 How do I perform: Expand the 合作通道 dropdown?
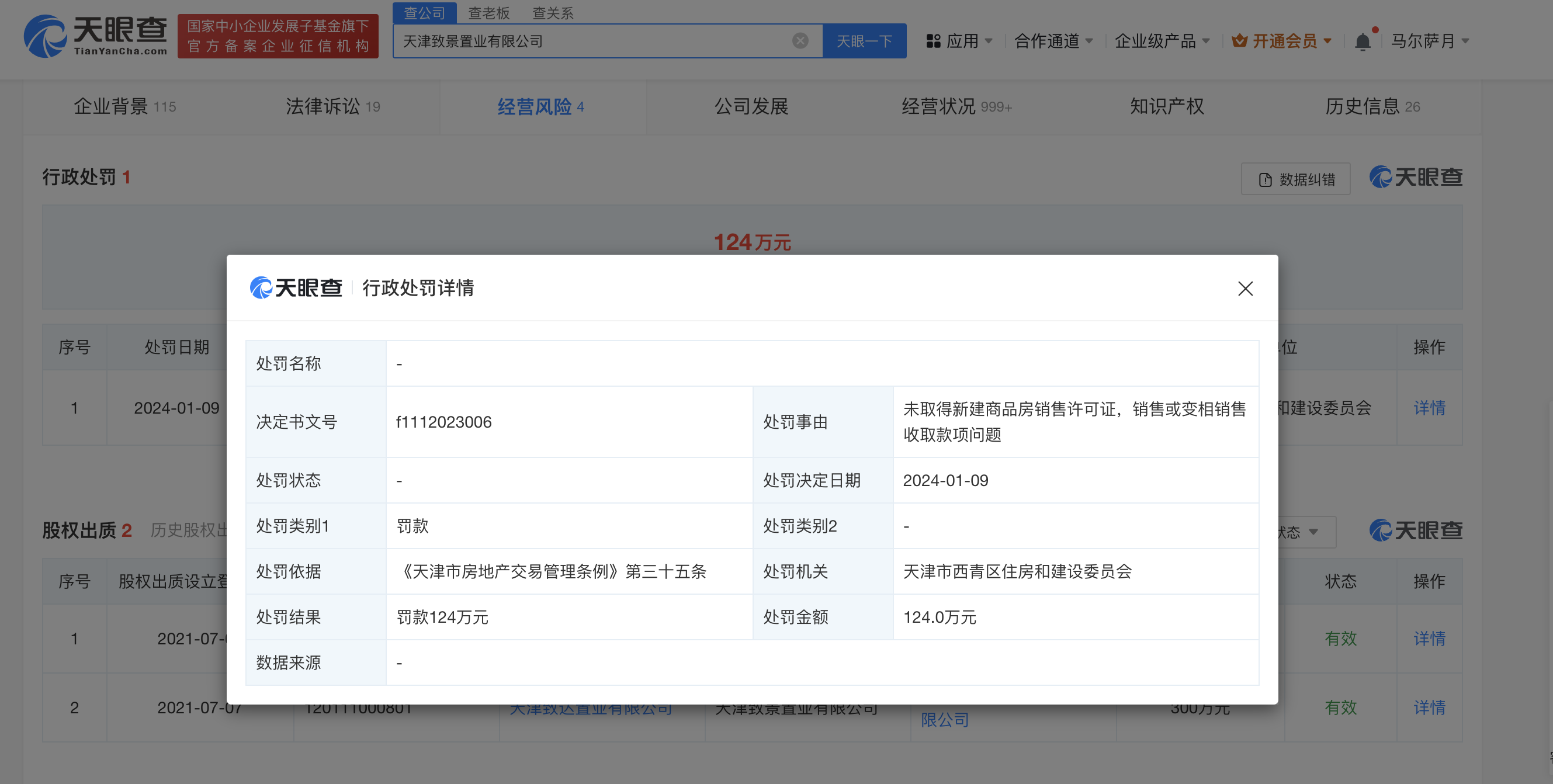(x=1053, y=41)
